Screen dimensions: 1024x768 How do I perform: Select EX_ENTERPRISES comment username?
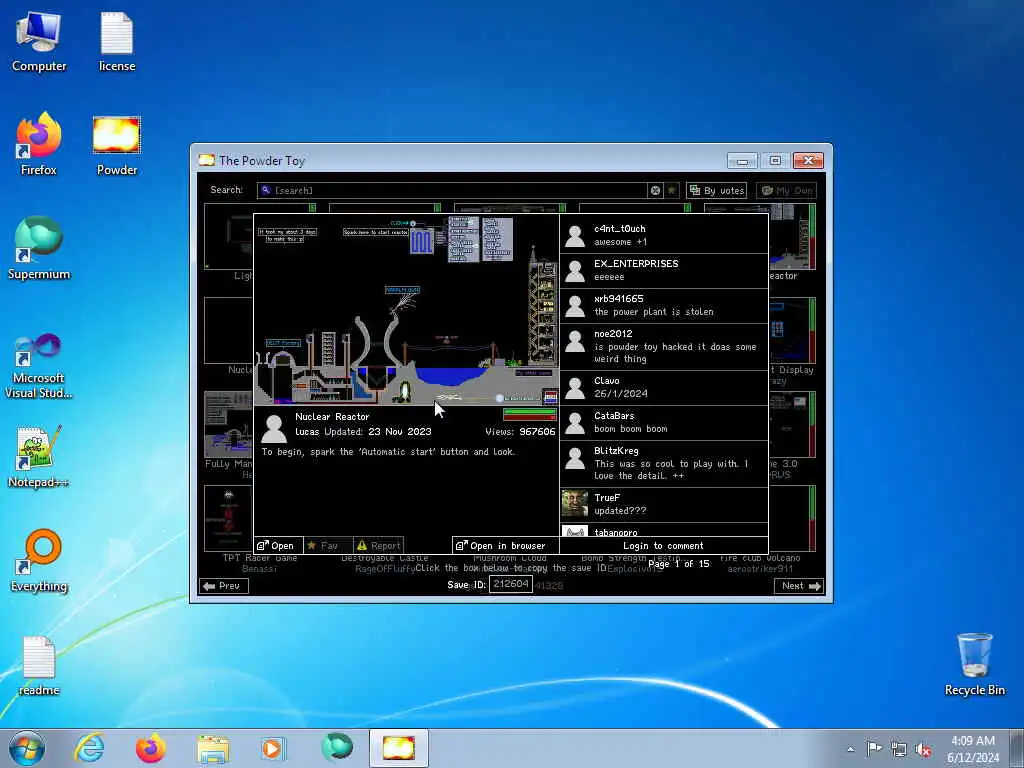pyautogui.click(x=636, y=264)
